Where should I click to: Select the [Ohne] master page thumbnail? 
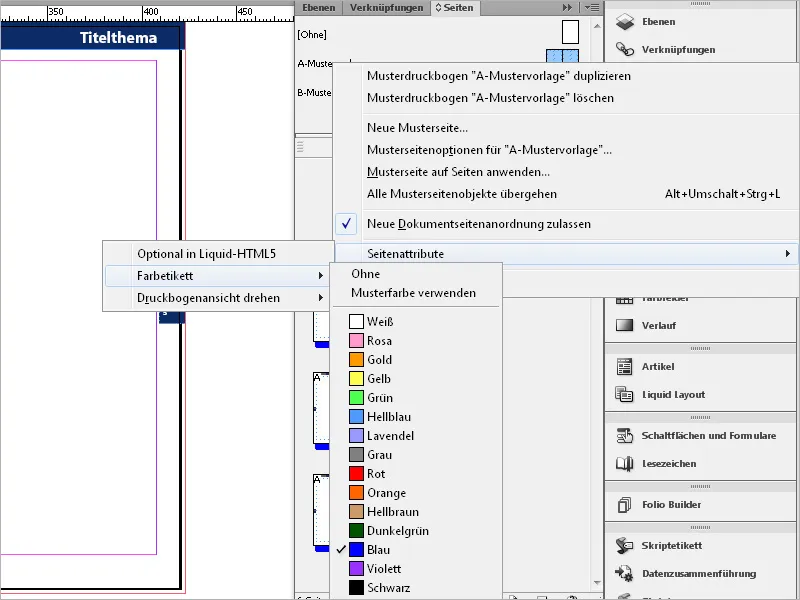[570, 32]
